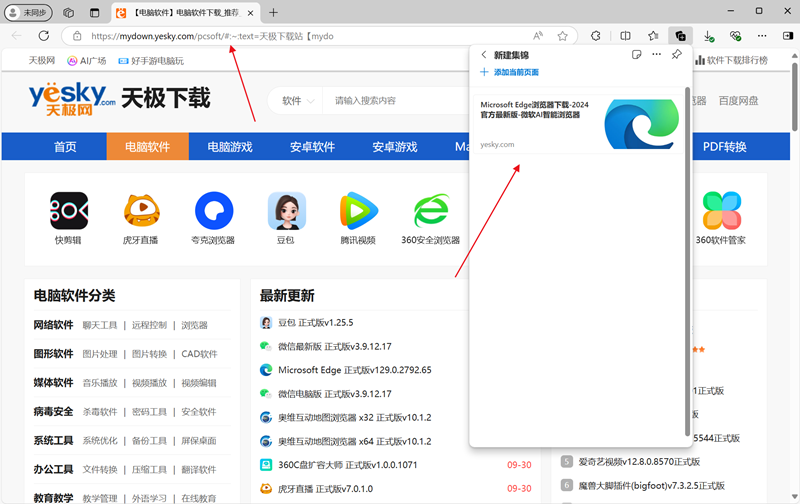
Task: Toggle the Collections toolbar icon
Action: pyautogui.click(x=680, y=36)
